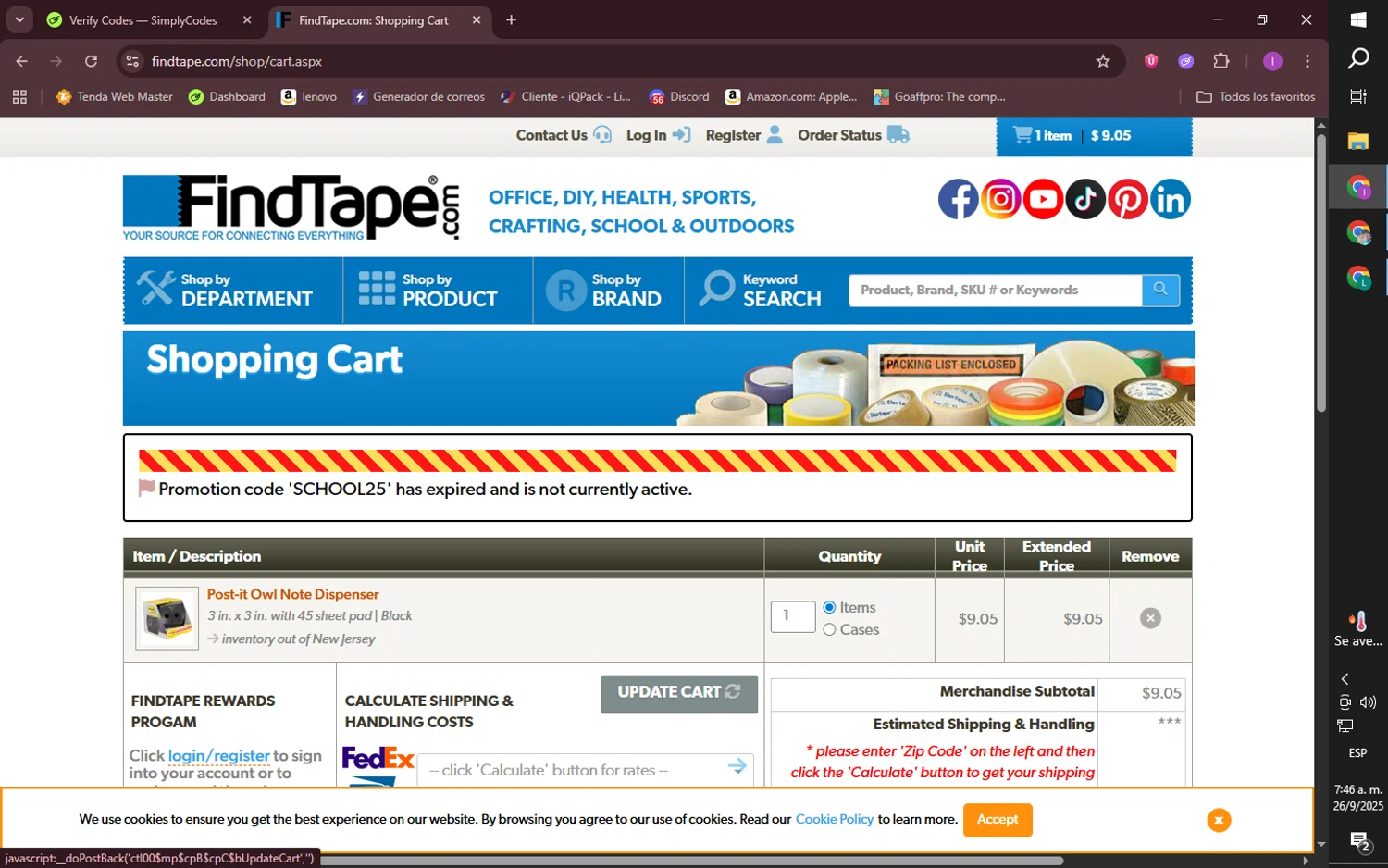Screen dimensions: 1388x868
Task: Click the horizontal scrollbar at bottom
Action: tap(691, 861)
